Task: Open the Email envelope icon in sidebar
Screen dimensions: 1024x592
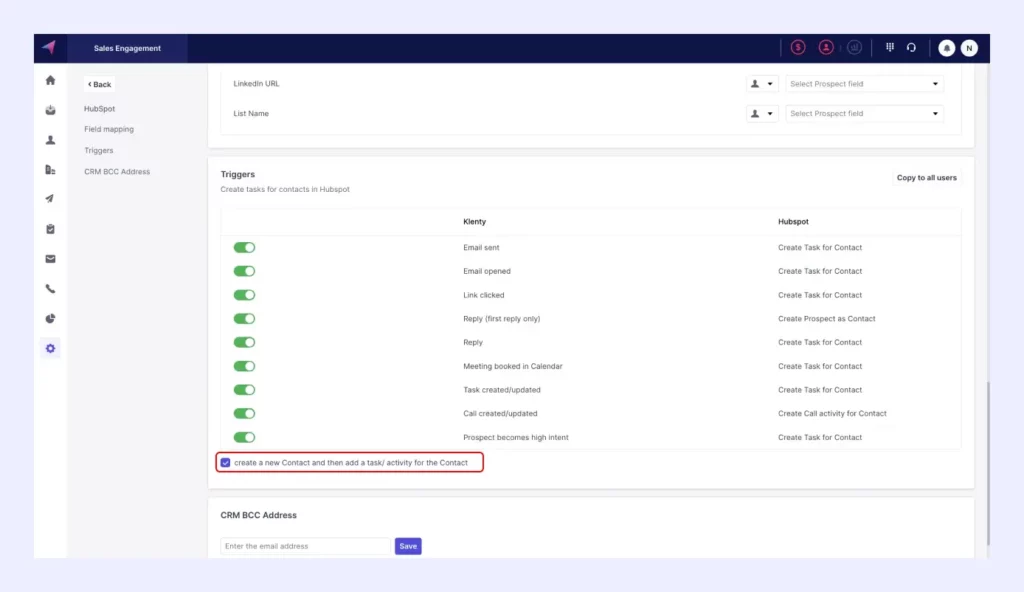Action: 50,259
